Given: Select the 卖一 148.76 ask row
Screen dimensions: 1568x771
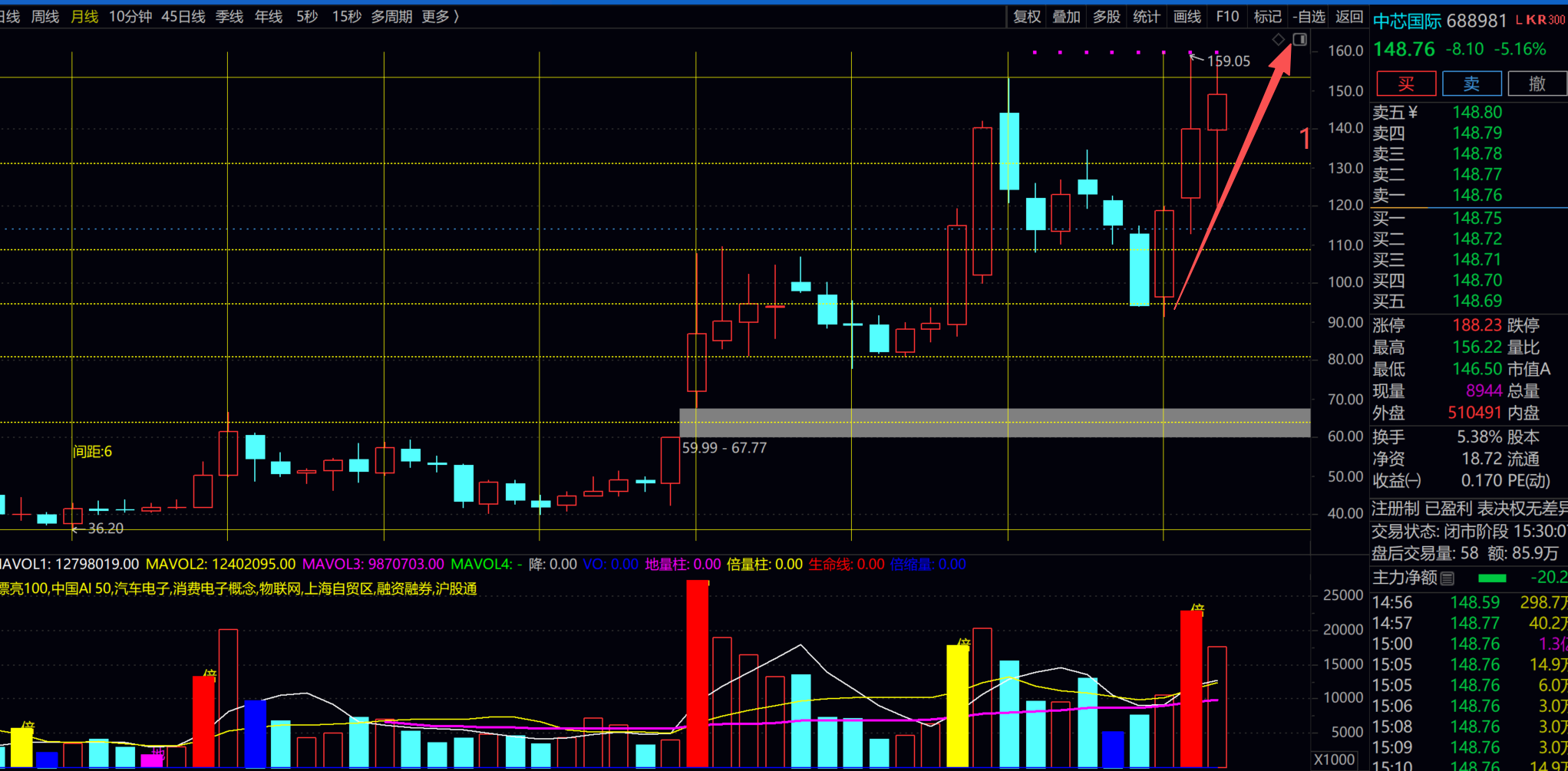Looking at the screenshot, I should click(x=1469, y=196).
